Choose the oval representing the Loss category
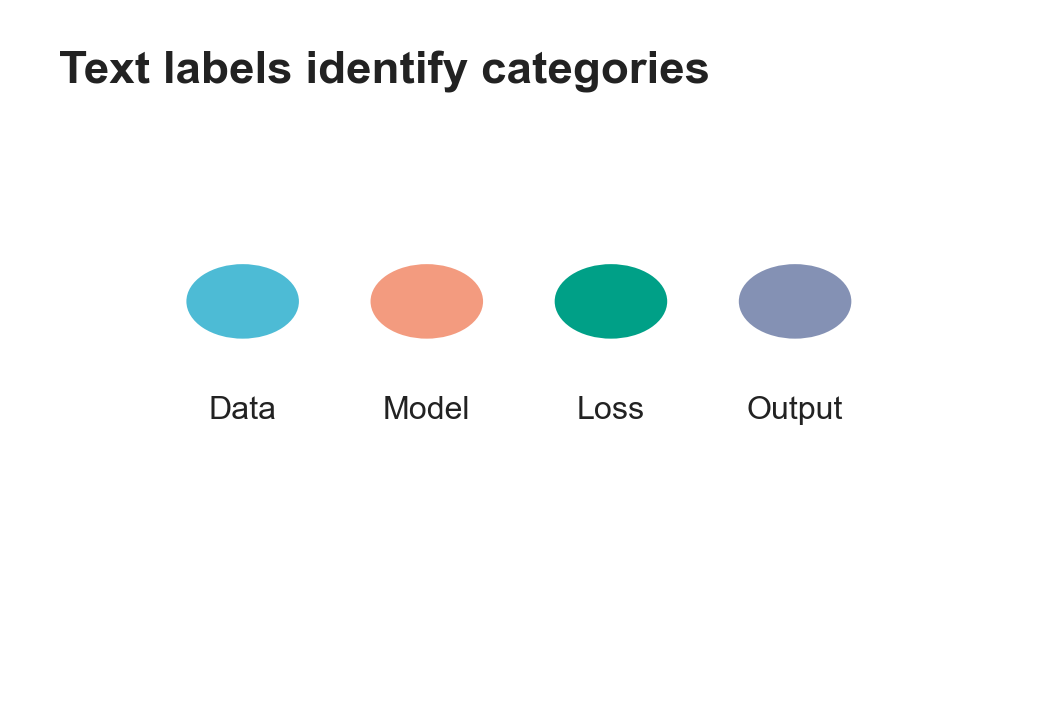1058x712 pixels. click(611, 301)
